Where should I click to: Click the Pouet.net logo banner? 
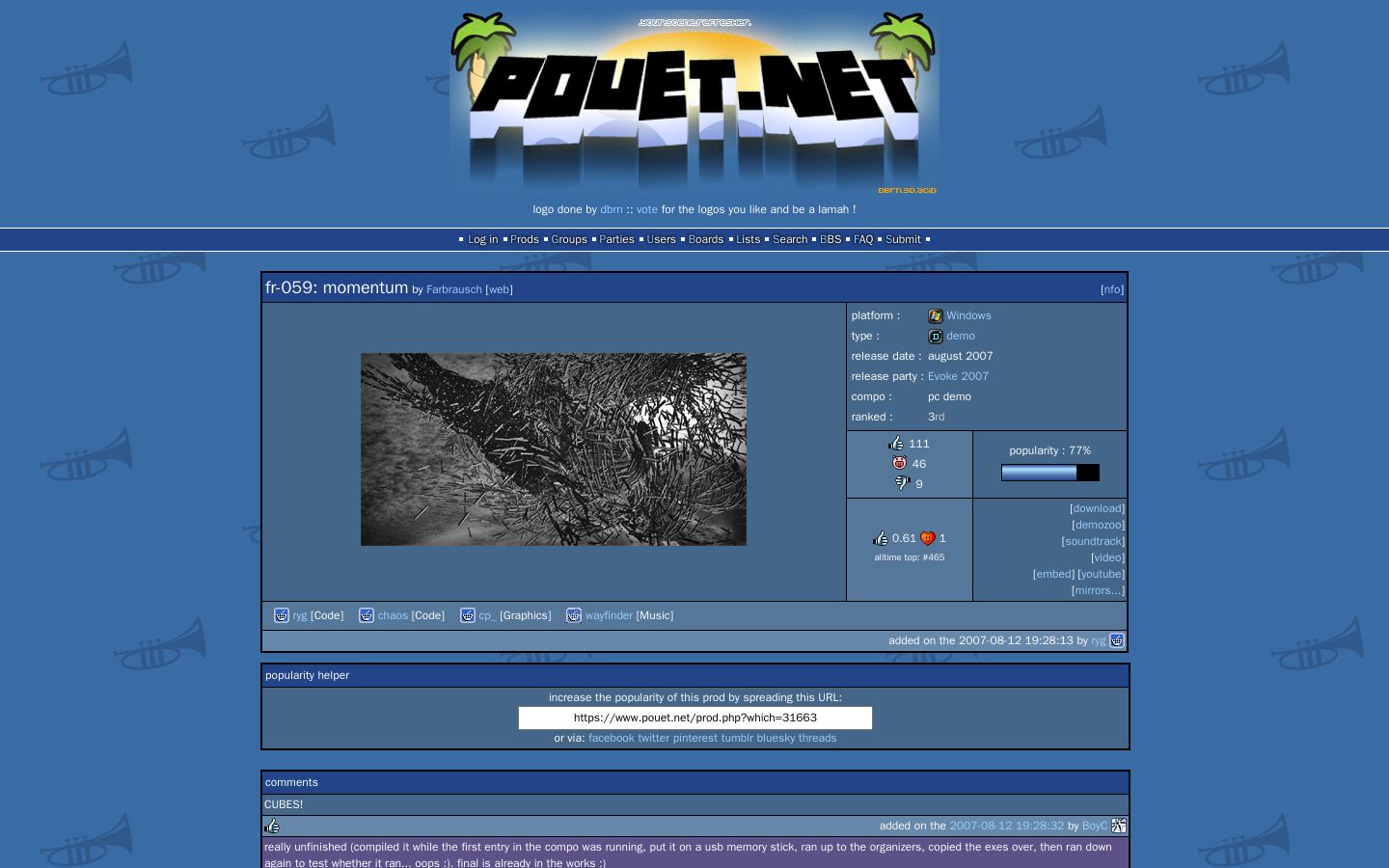click(x=694, y=103)
